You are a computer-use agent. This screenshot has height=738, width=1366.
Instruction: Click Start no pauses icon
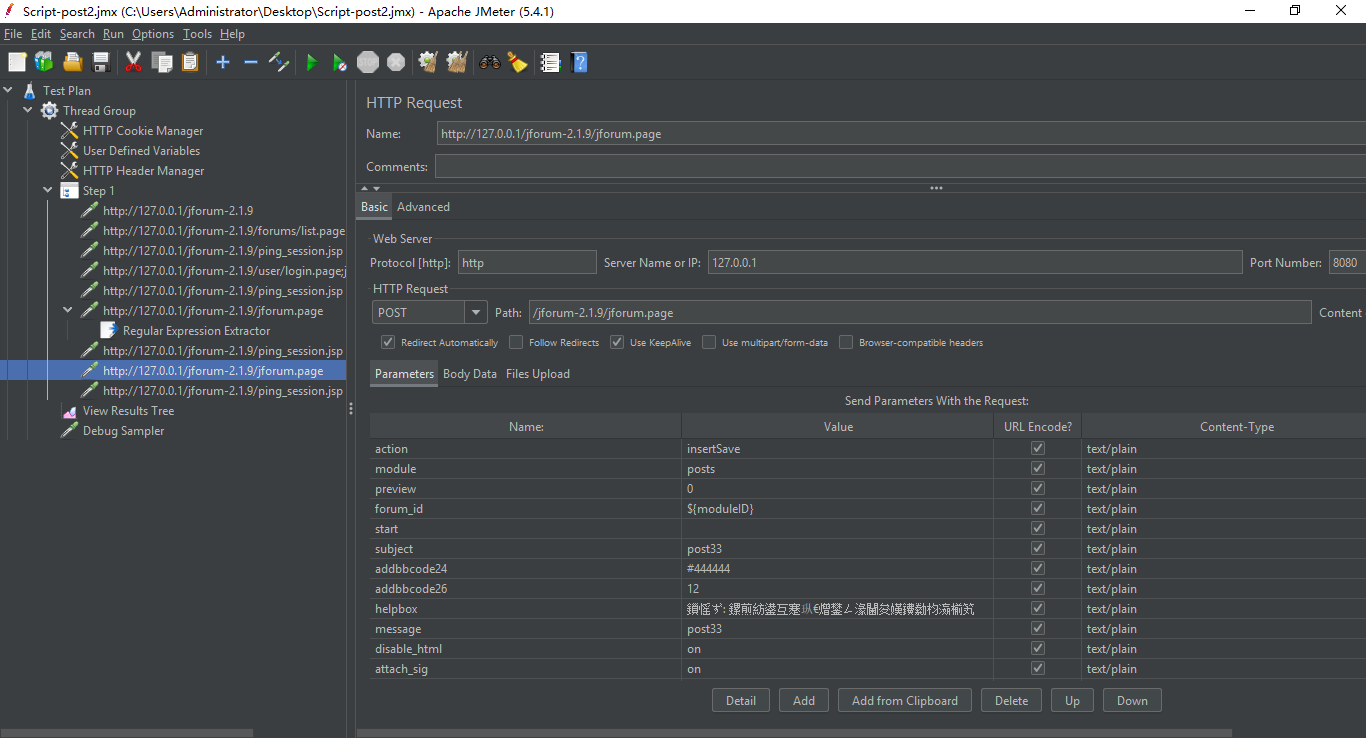(340, 62)
